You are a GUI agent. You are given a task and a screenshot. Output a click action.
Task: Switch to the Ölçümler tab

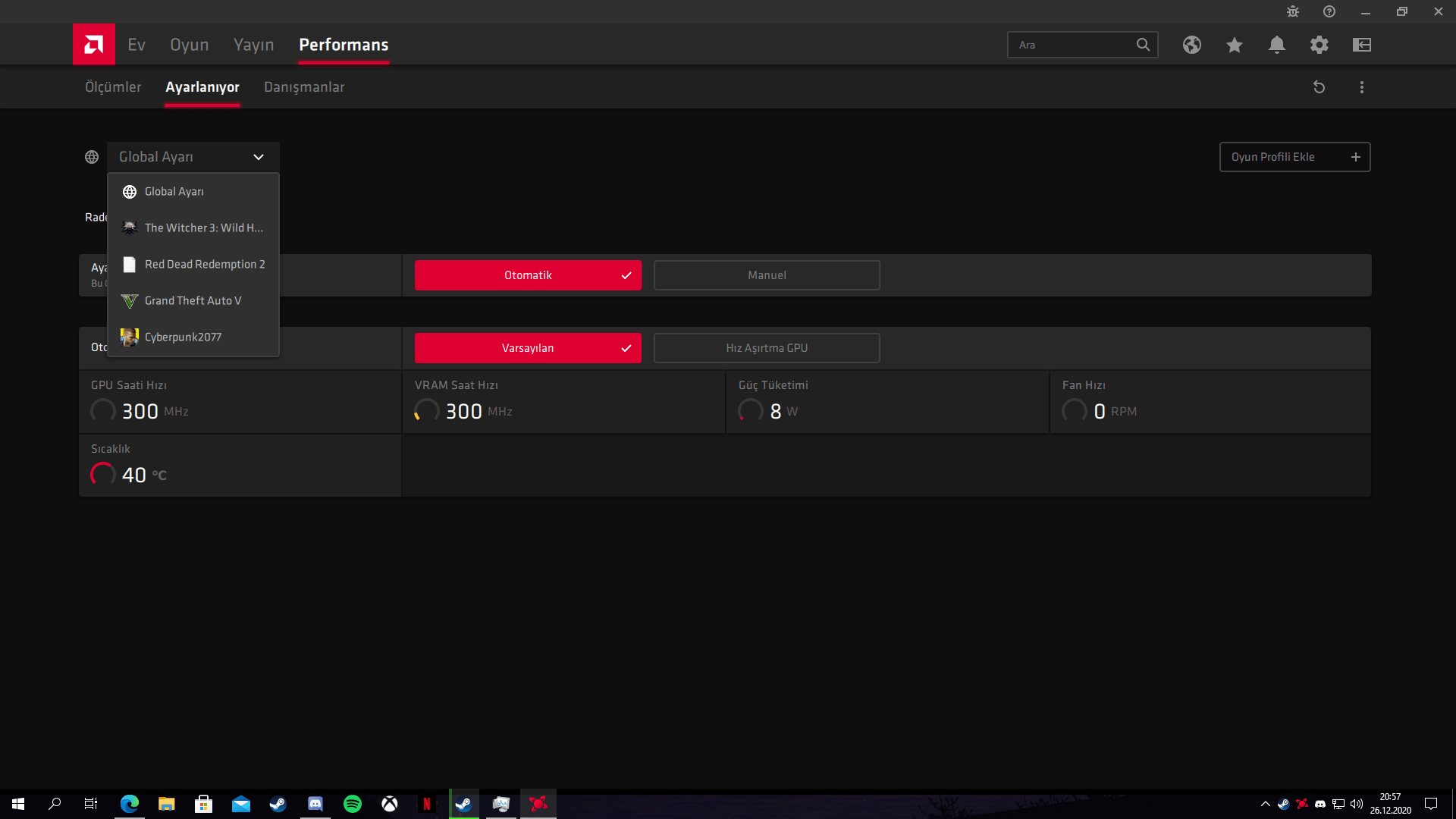click(113, 87)
